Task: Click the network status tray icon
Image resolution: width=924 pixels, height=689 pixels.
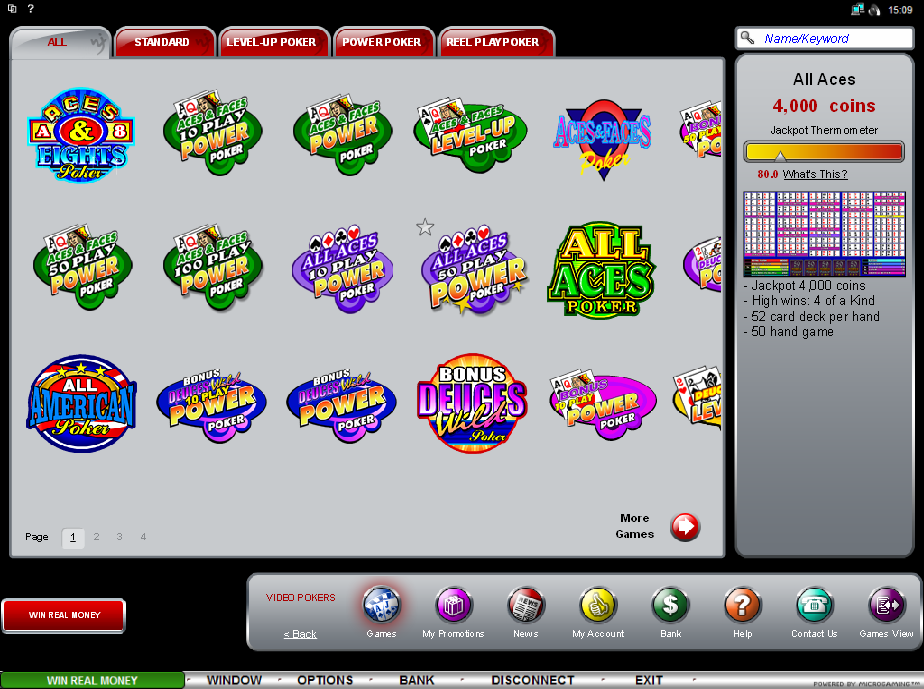Action: tap(857, 9)
